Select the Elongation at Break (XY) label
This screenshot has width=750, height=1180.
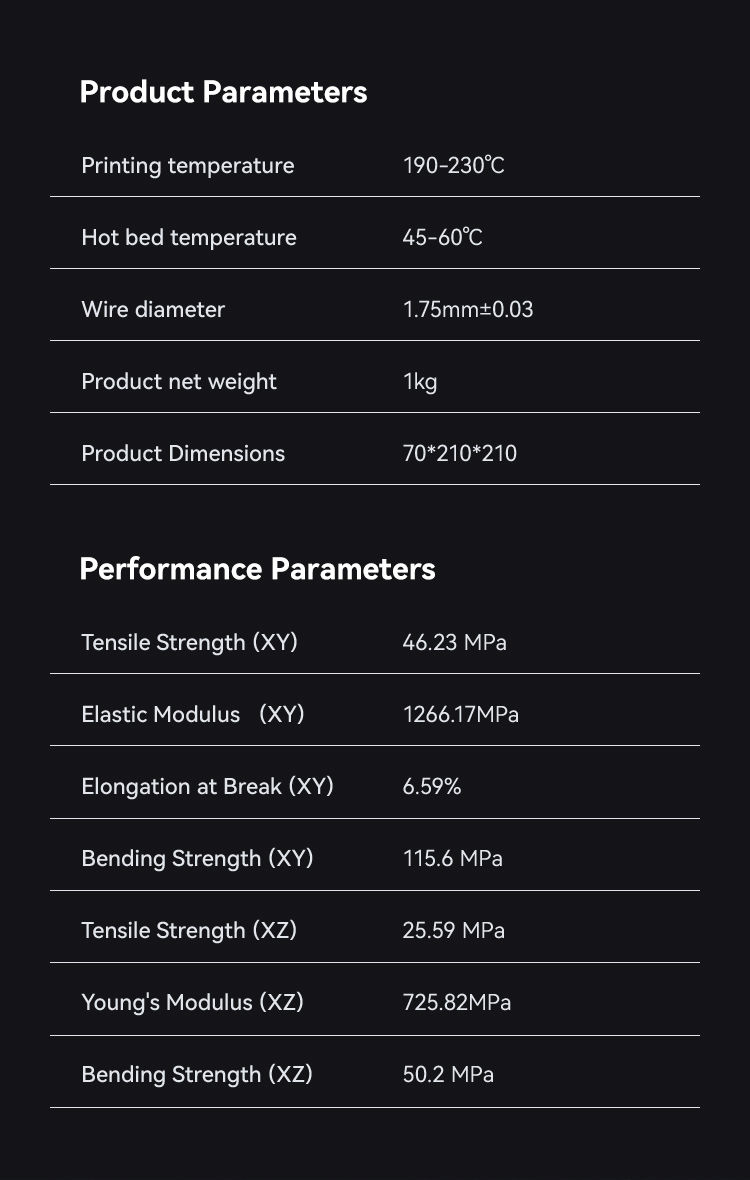pos(208,786)
